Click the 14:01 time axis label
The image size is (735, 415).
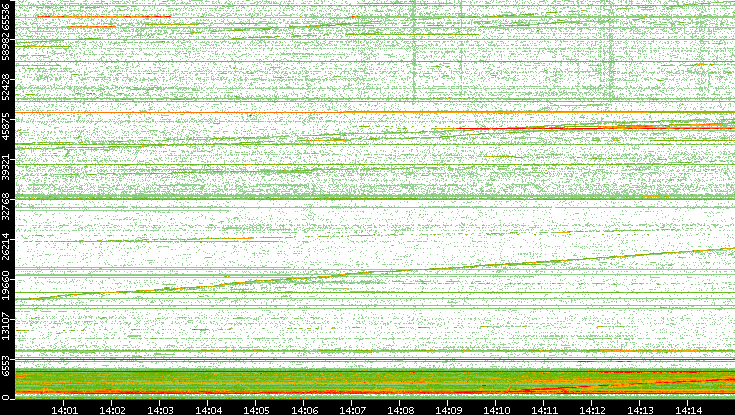pyautogui.click(x=64, y=411)
